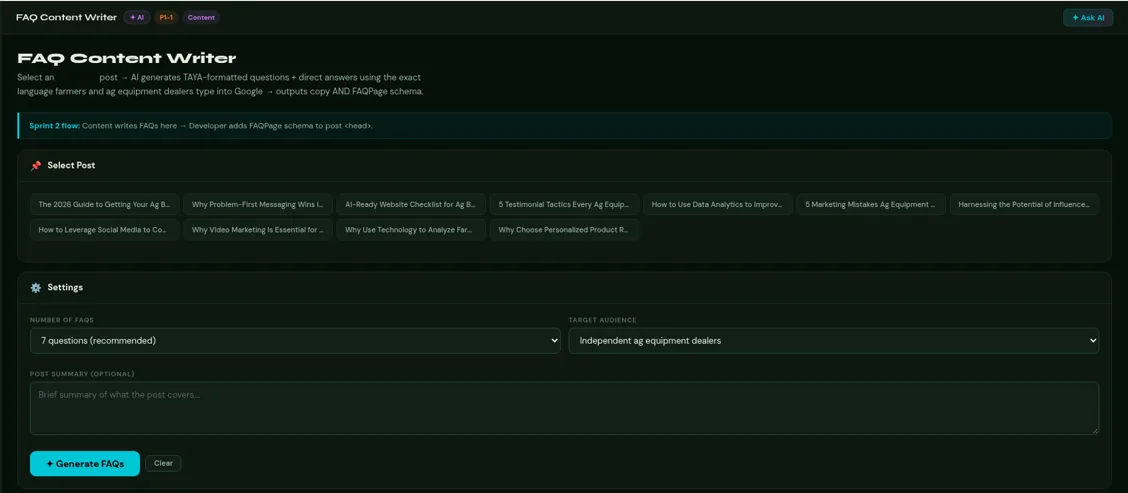
Task: Click the Generate FAQs button
Action: click(85, 463)
